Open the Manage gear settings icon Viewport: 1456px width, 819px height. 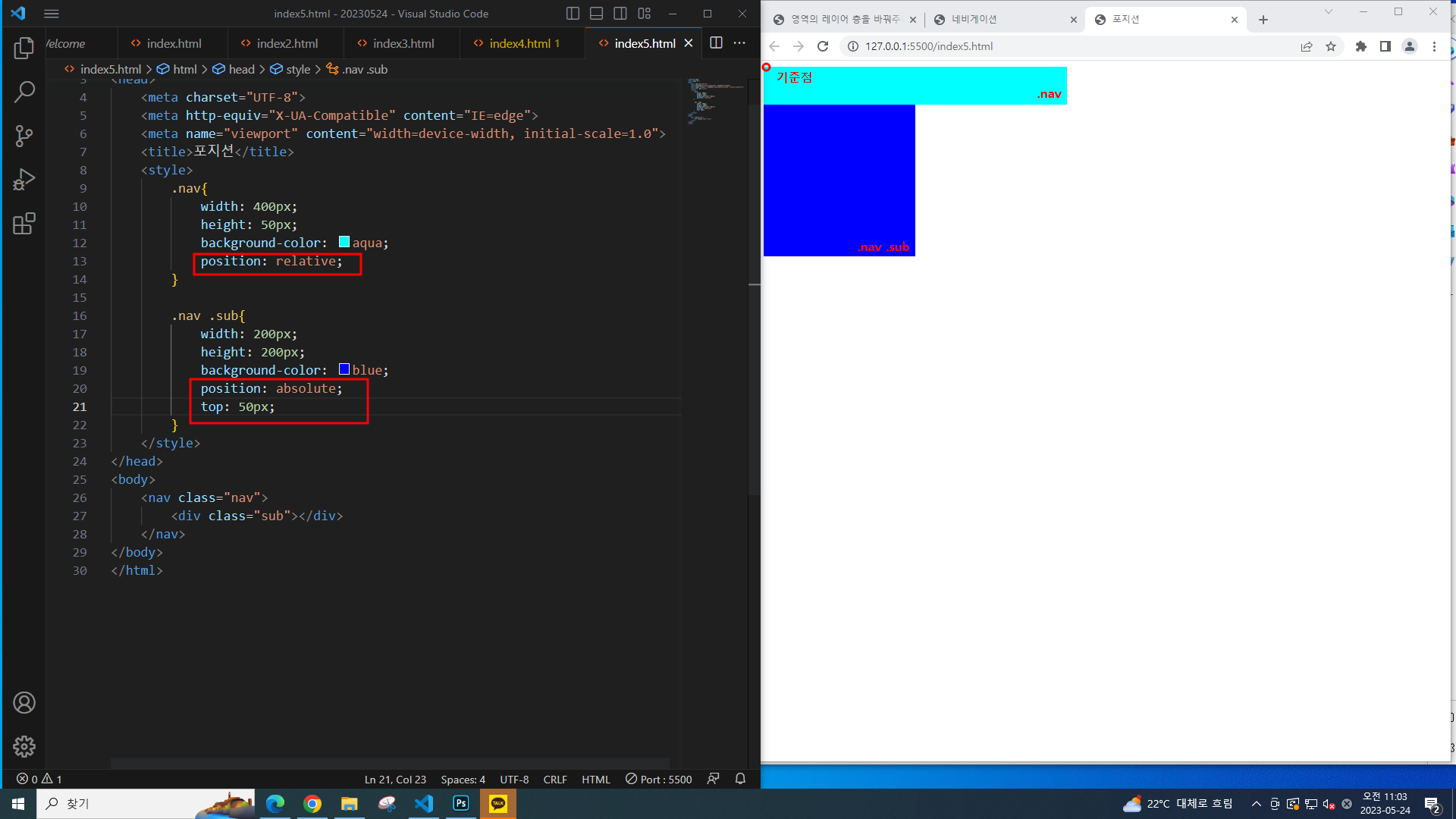coord(24,747)
